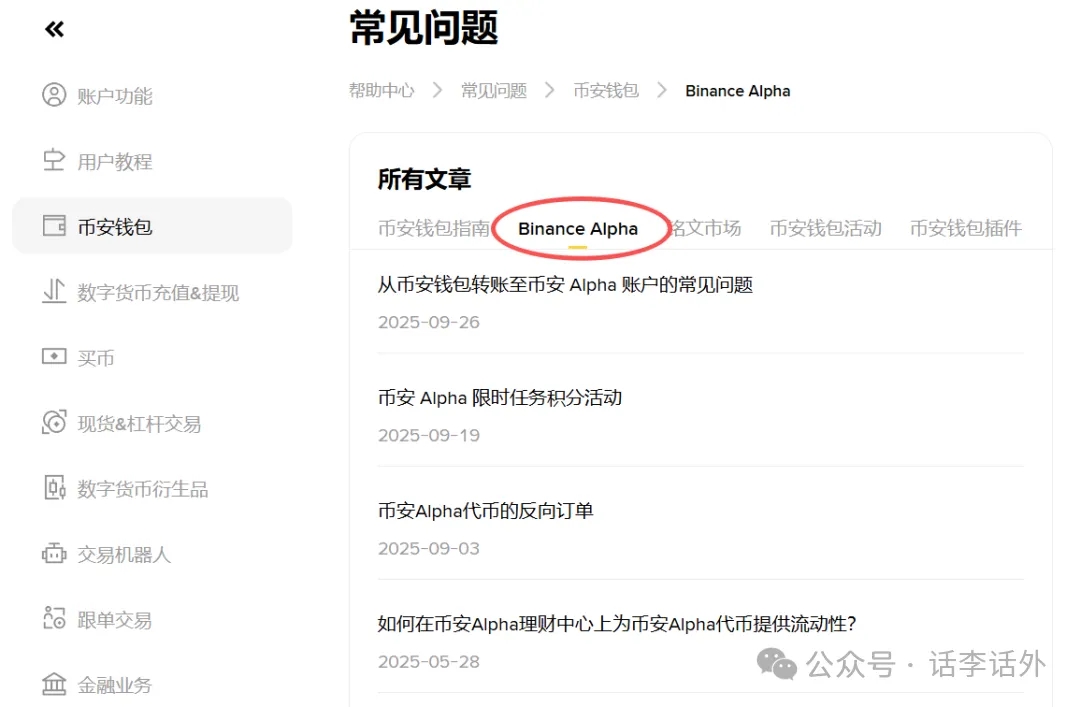
Task: Click the chevron between 常见问题 and 币安钱包
Action: pyautogui.click(x=548, y=90)
